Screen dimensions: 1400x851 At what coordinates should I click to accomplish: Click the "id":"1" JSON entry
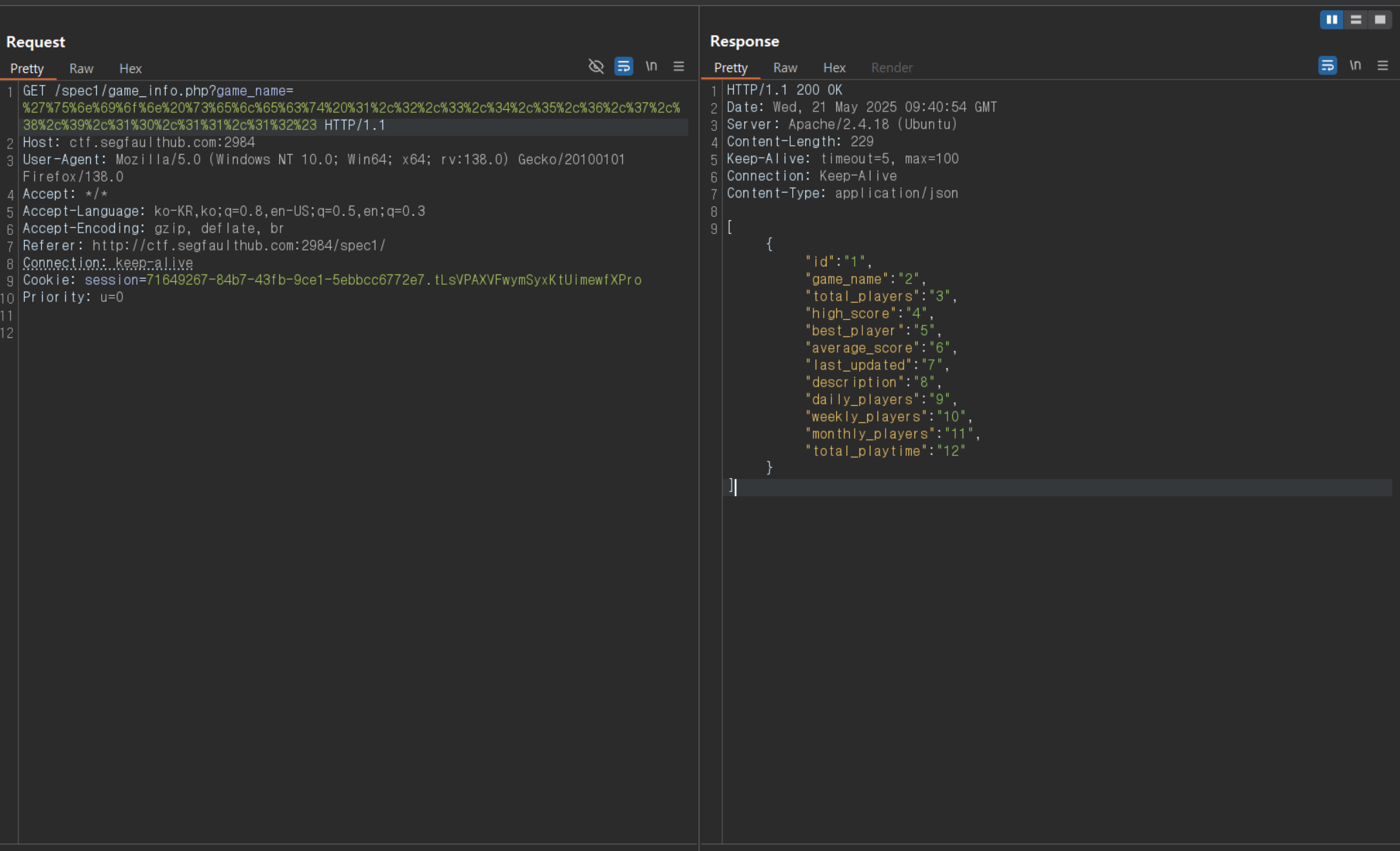pyautogui.click(x=838, y=262)
